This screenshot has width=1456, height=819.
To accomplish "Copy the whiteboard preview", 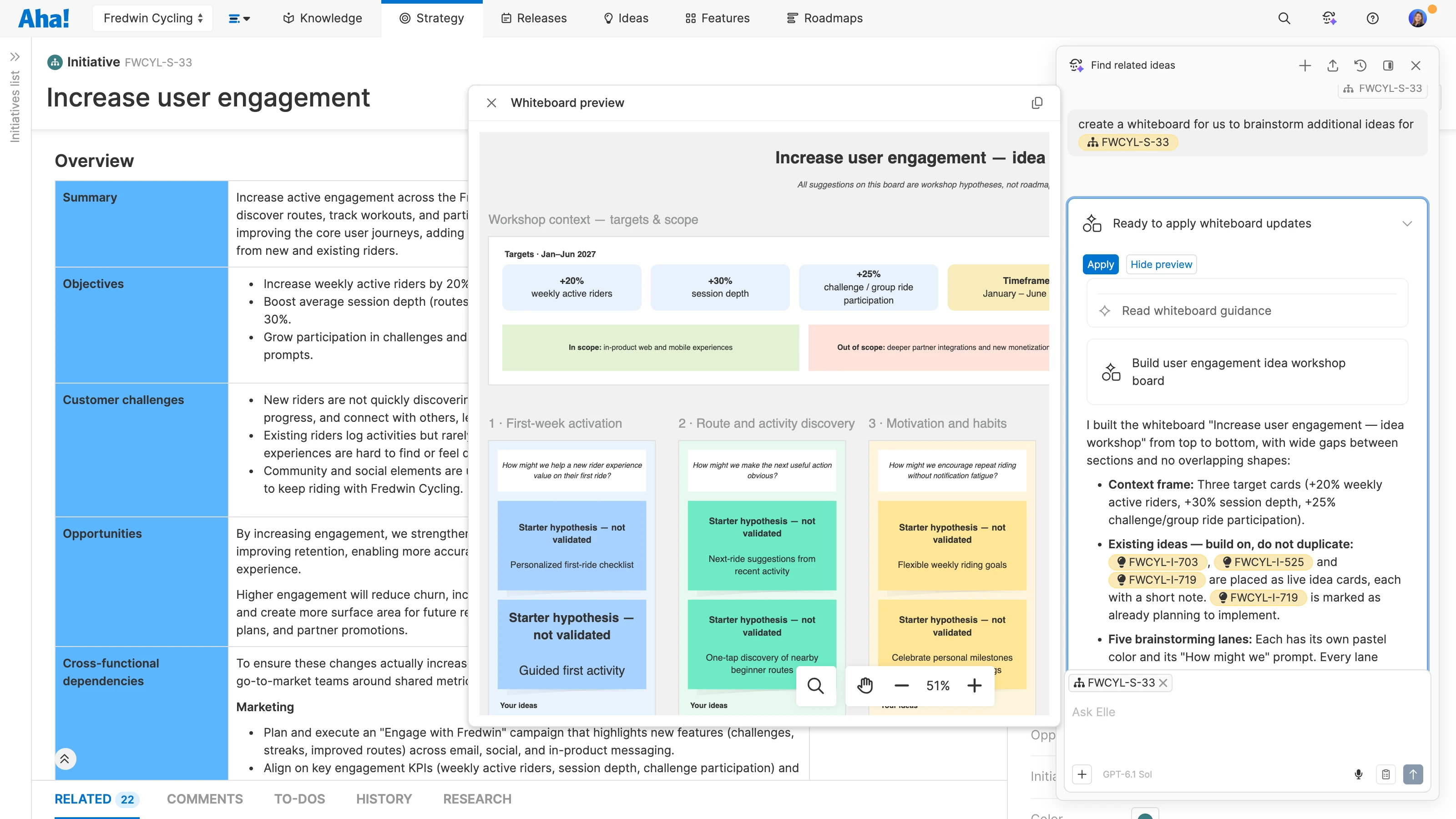I will pos(1037,103).
